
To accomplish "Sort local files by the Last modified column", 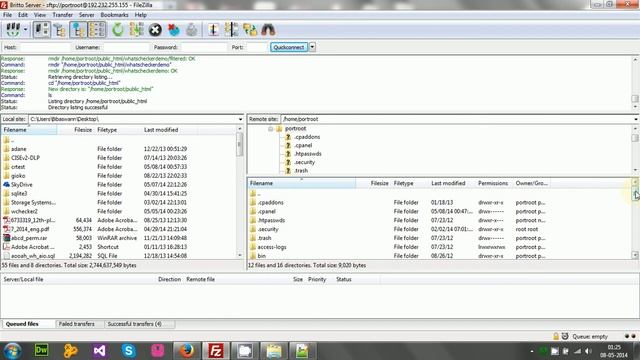I will pyautogui.click(x=170, y=130).
